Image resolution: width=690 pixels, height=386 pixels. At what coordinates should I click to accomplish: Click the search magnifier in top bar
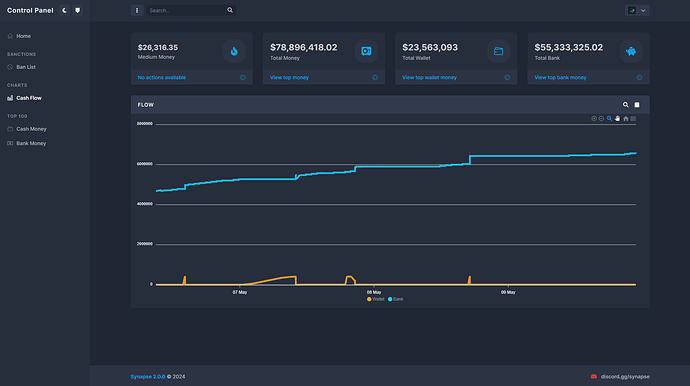click(230, 10)
